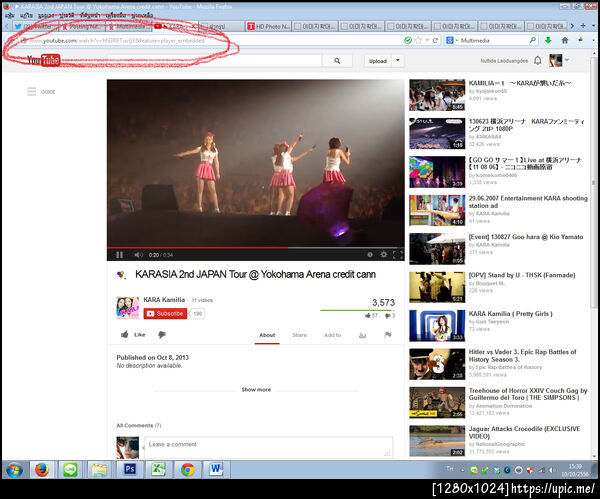The image size is (600, 499).
Task: Click system tray volume speaker icon
Action: pyautogui.click(x=551, y=470)
